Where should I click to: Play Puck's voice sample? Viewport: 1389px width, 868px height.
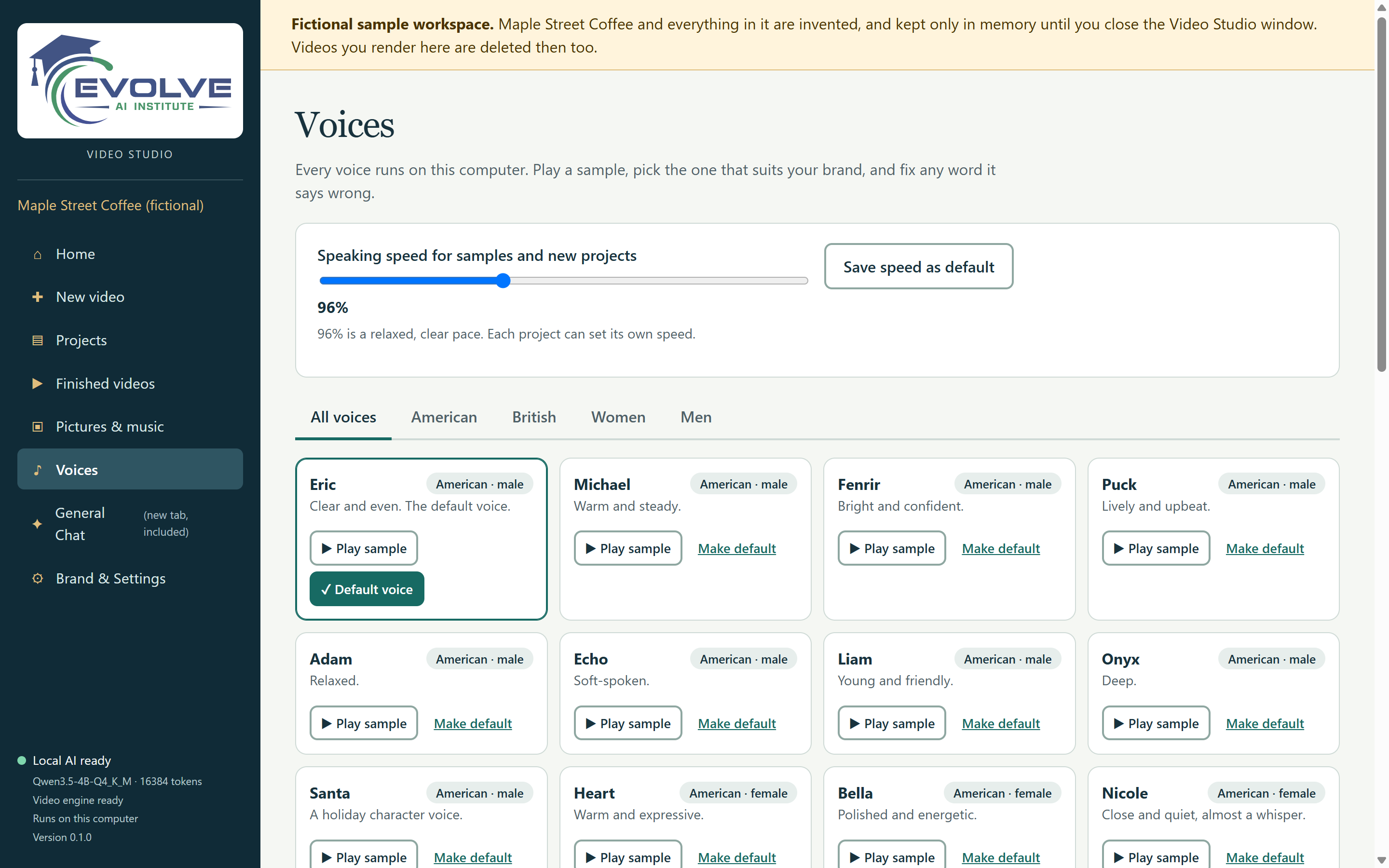pyautogui.click(x=1156, y=548)
